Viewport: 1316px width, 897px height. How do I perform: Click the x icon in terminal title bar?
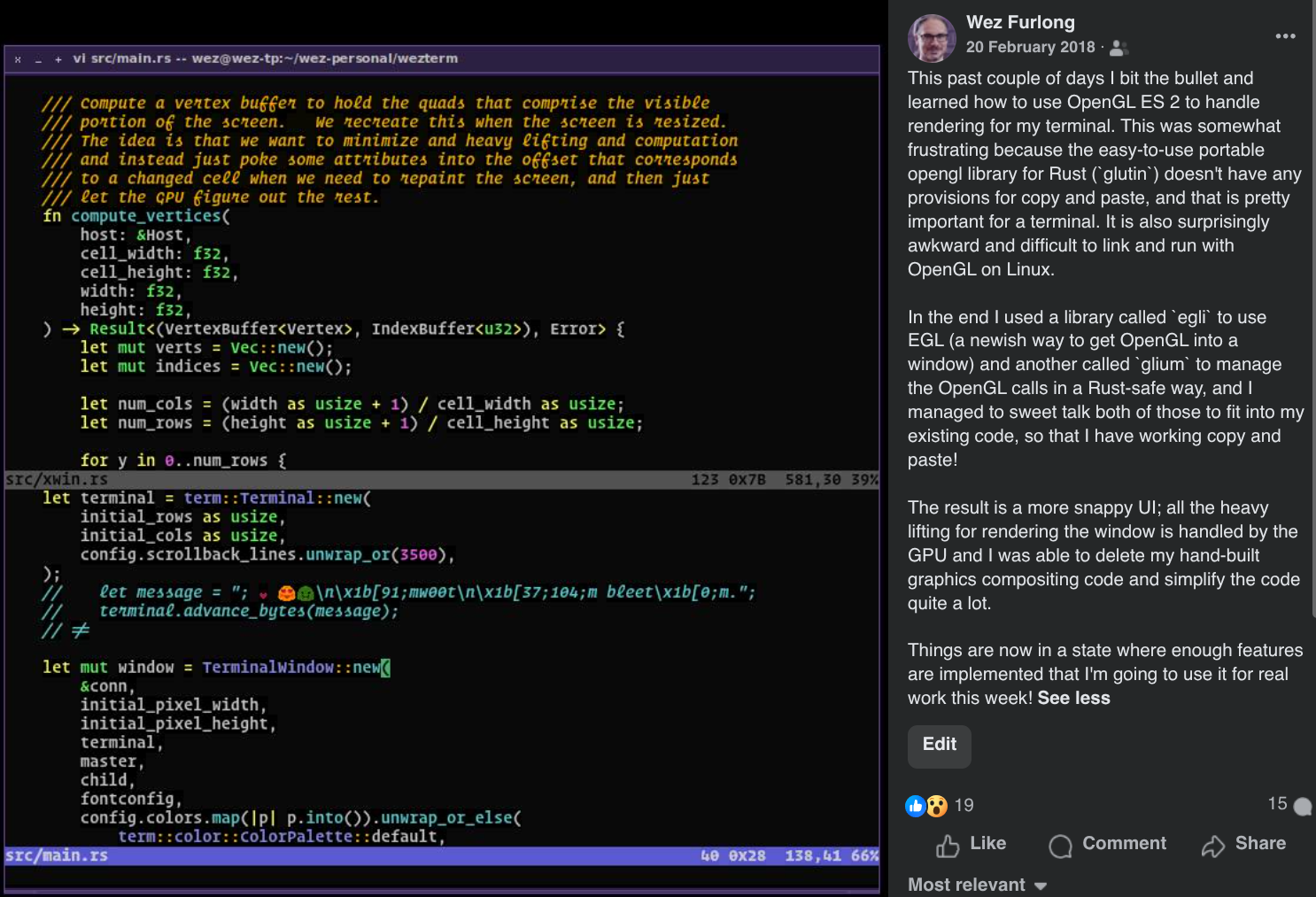[18, 59]
